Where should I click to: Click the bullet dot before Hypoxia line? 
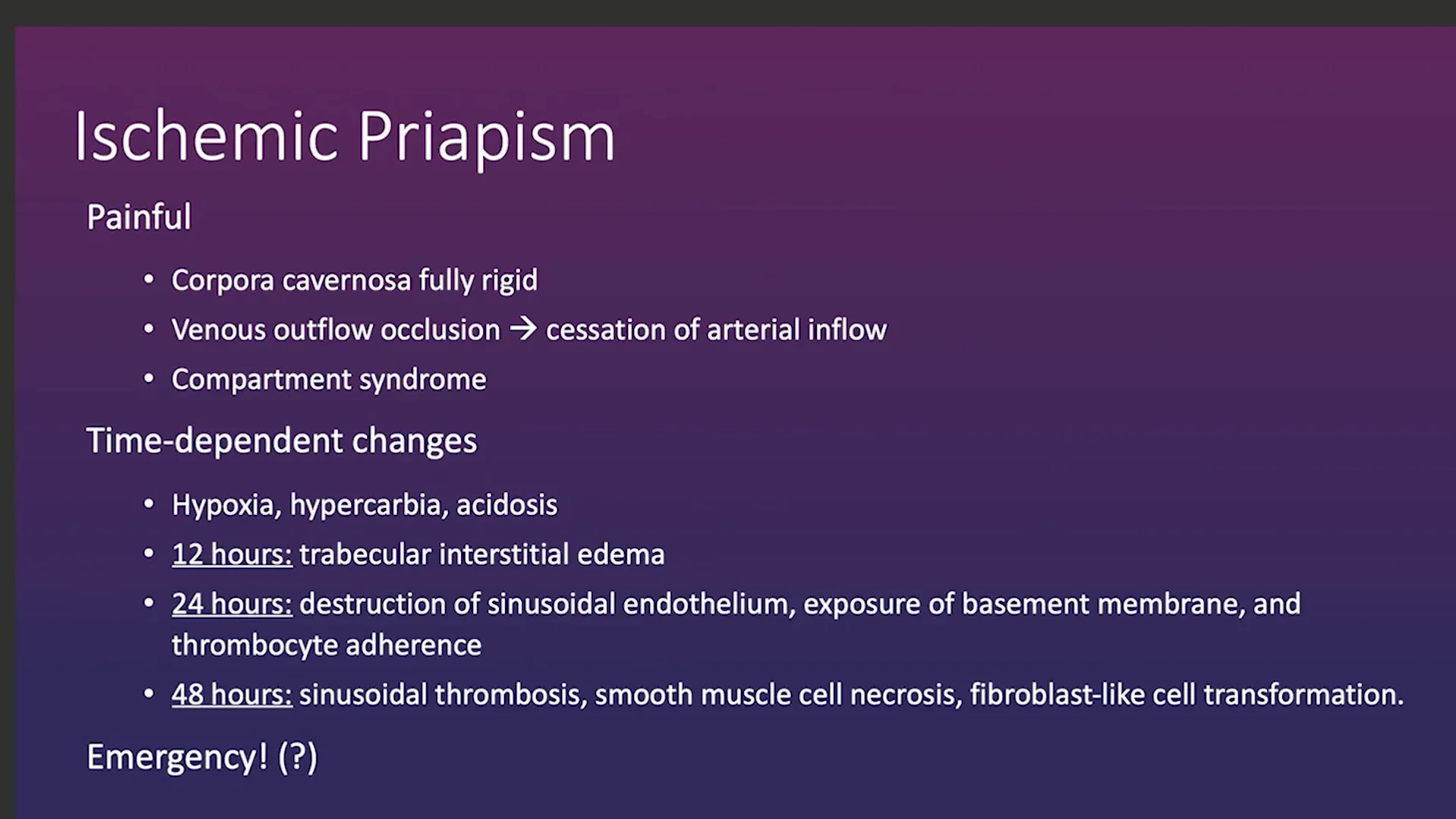point(149,504)
